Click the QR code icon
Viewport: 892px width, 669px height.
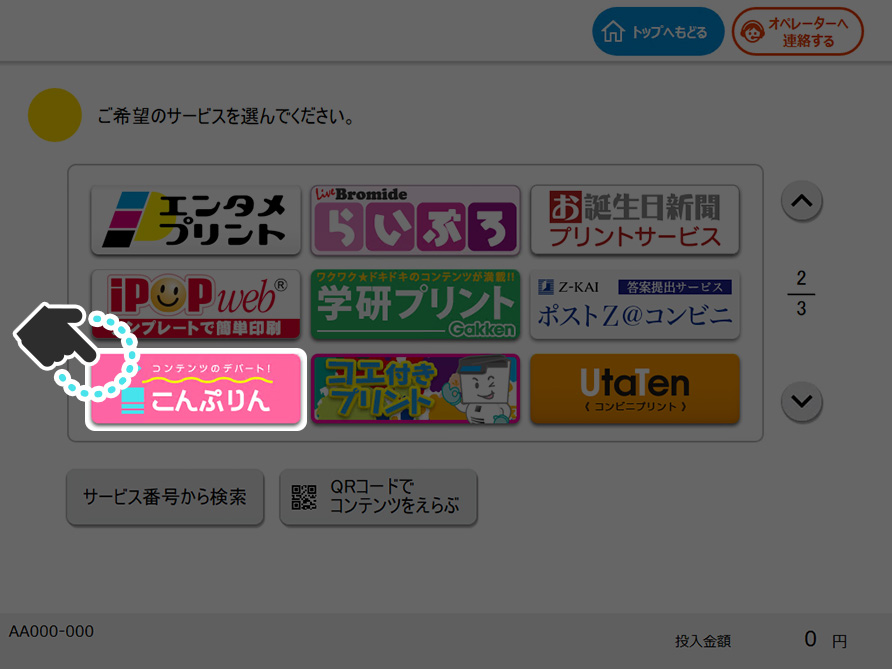[304, 497]
